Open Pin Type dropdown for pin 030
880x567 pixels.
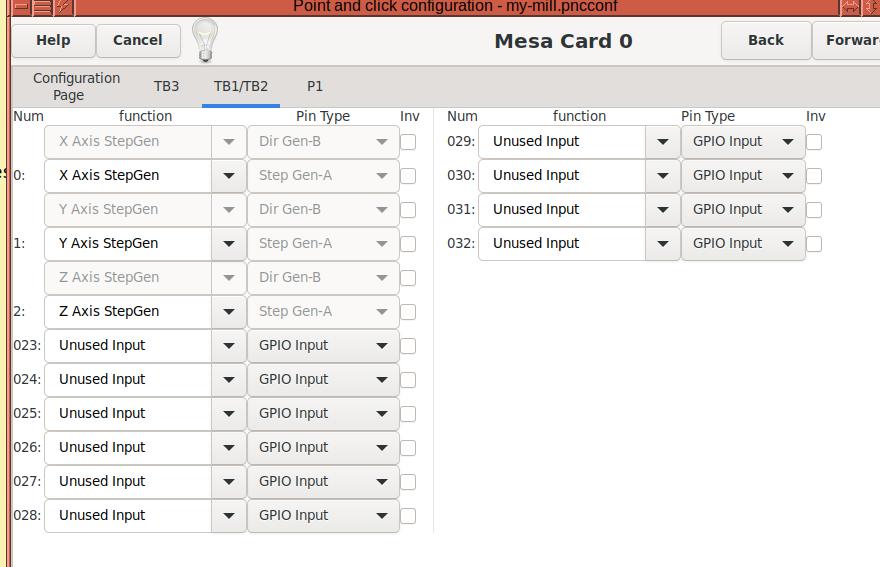pyautogui.click(x=743, y=176)
